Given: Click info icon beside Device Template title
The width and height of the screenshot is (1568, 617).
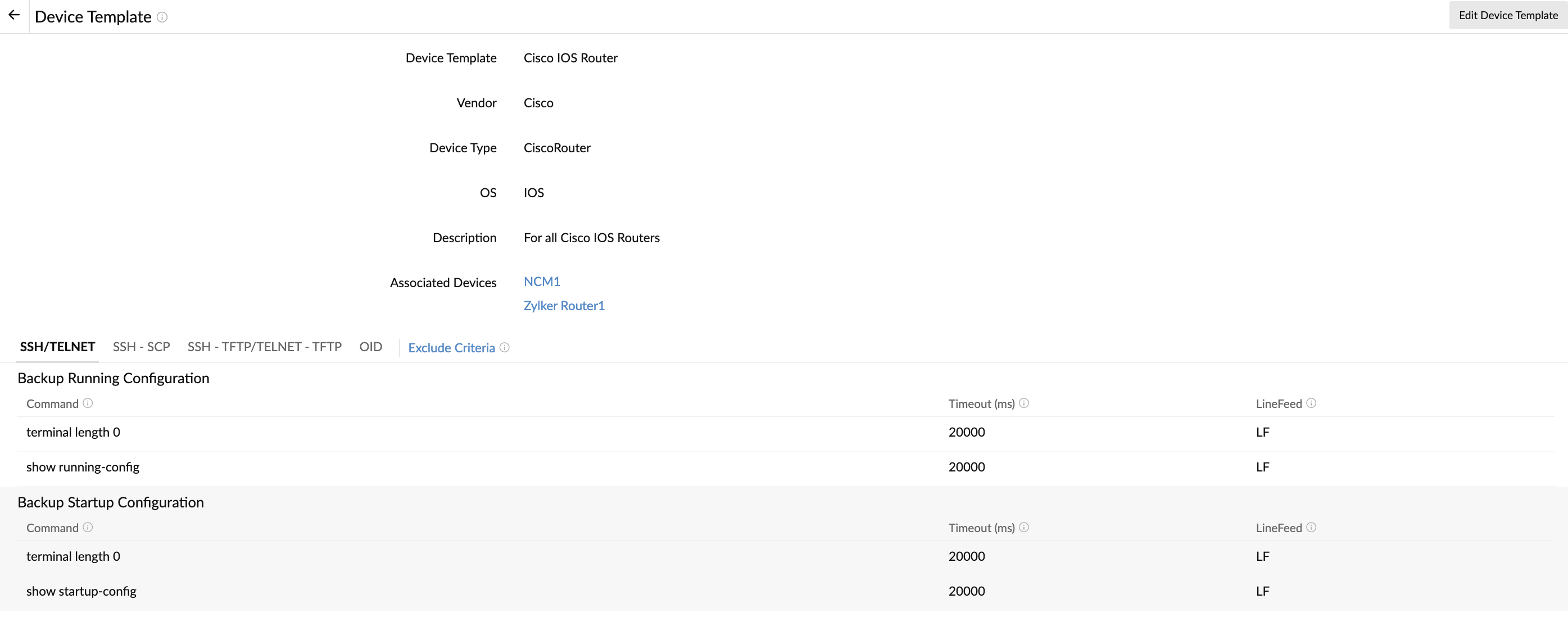Looking at the screenshot, I should pos(162,17).
